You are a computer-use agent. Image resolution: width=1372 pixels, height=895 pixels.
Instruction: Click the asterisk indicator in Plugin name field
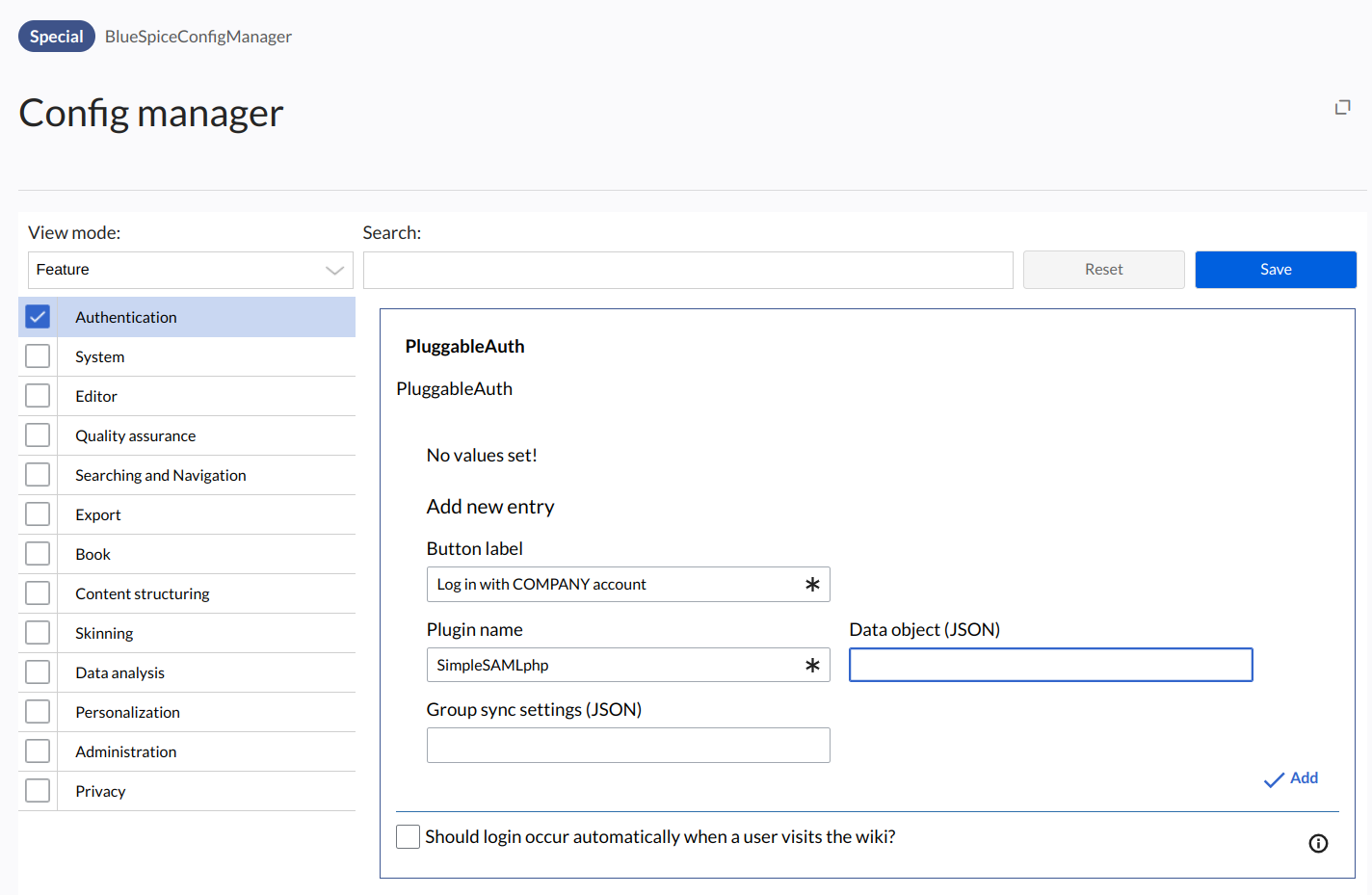[x=812, y=666]
